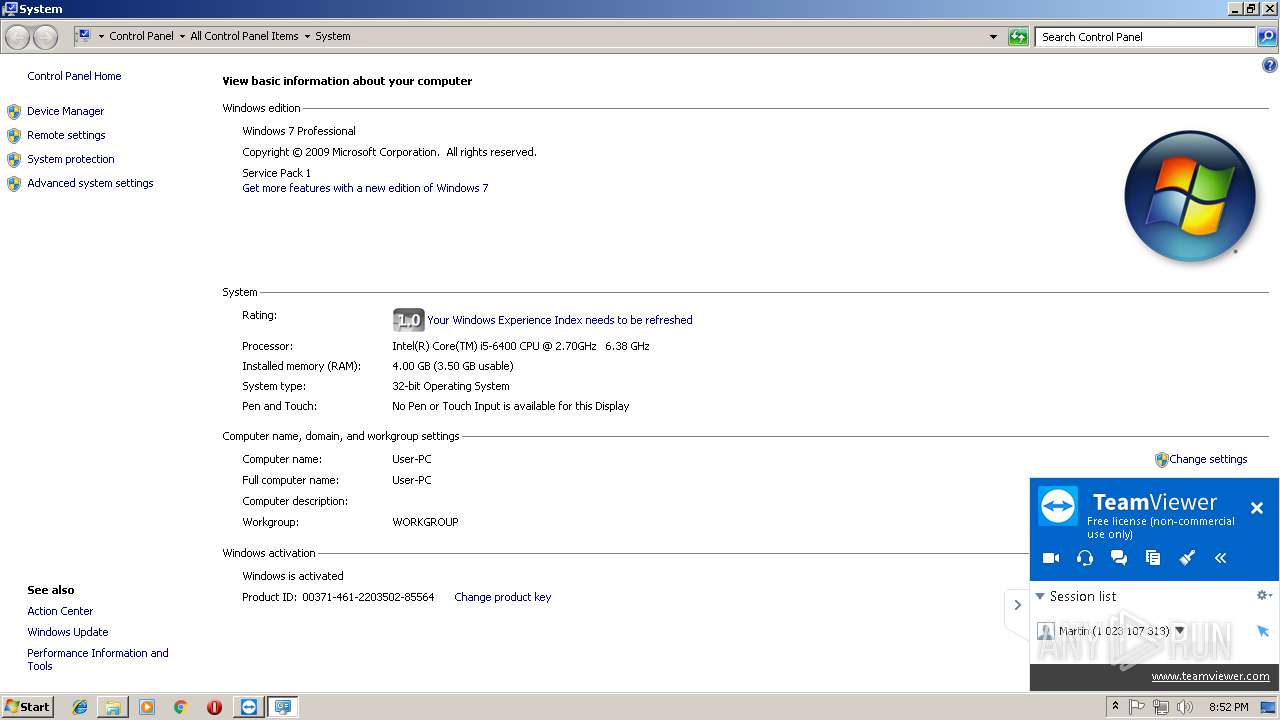Show hidden tray icons

pos(1115,707)
